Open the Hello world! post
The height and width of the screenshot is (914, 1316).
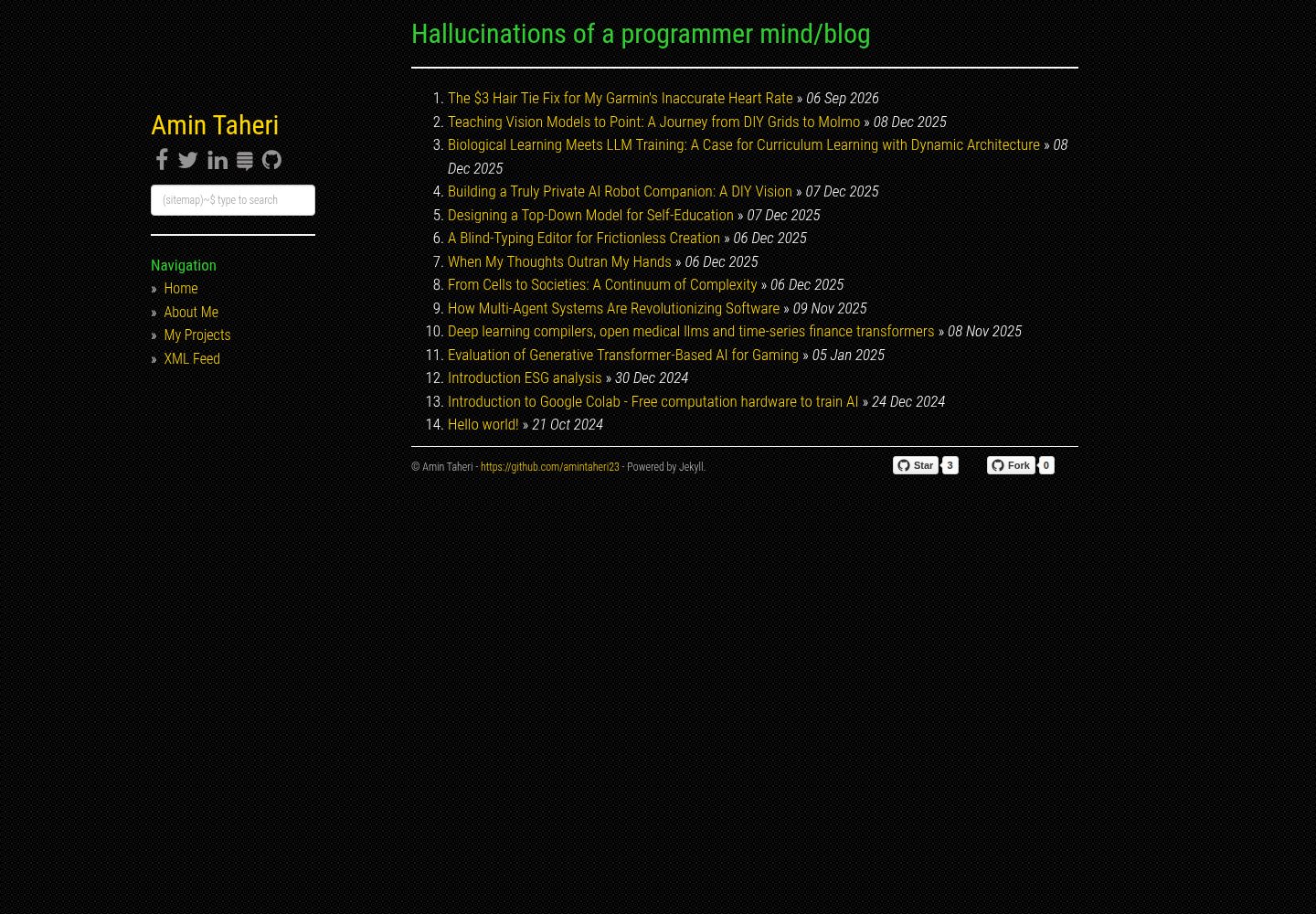pos(483,424)
